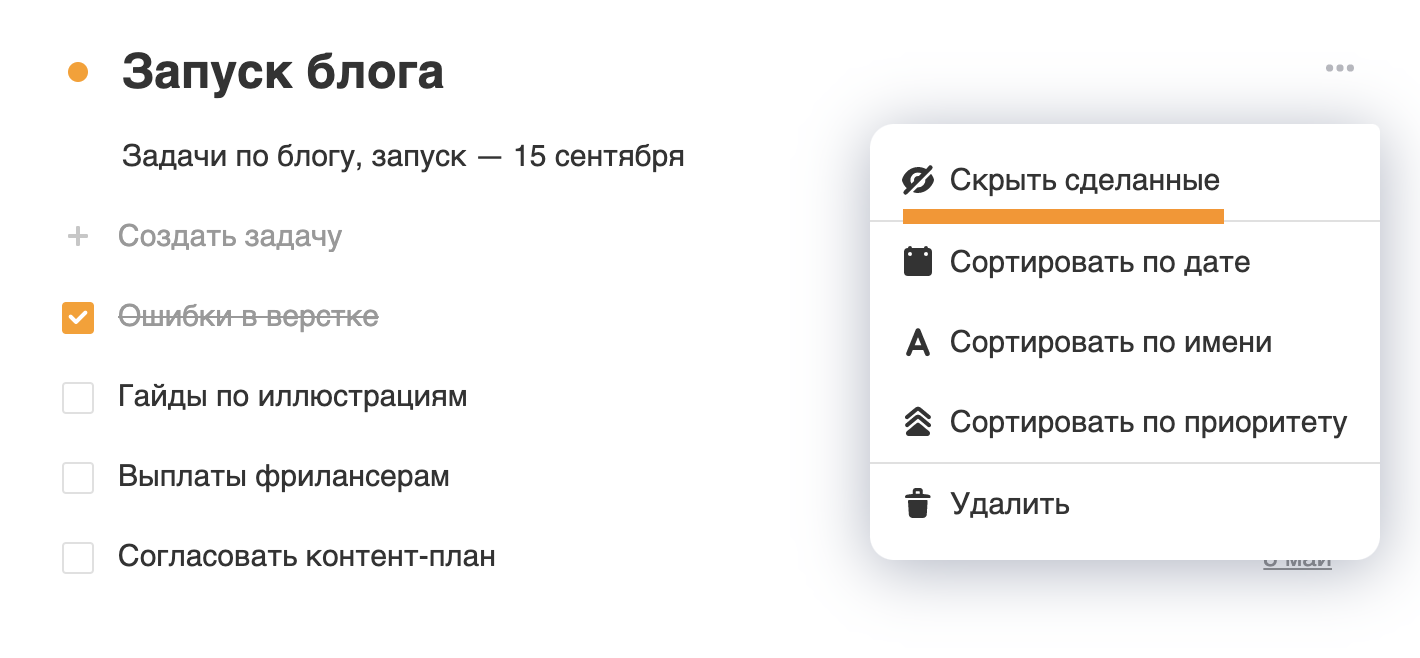1420x658 pixels.
Task: Click the plus icon to create a task
Action: (x=77, y=237)
